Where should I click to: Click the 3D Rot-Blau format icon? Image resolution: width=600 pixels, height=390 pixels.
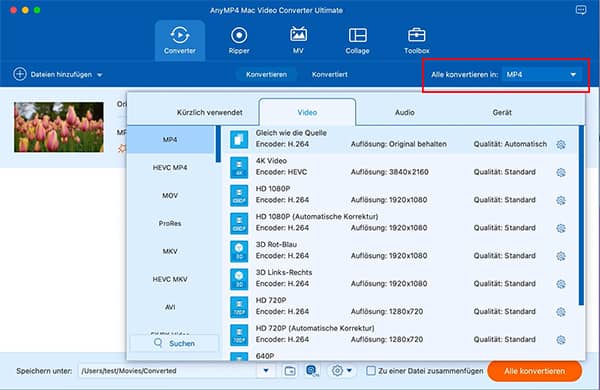tap(239, 251)
